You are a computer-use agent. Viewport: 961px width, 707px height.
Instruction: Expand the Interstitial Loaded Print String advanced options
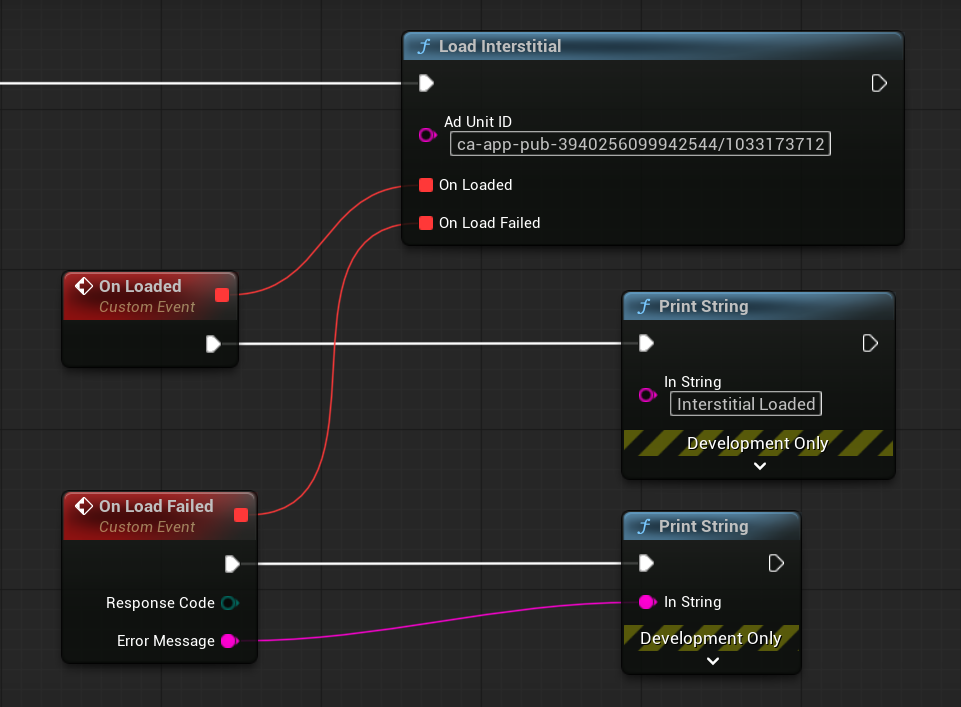(760, 466)
